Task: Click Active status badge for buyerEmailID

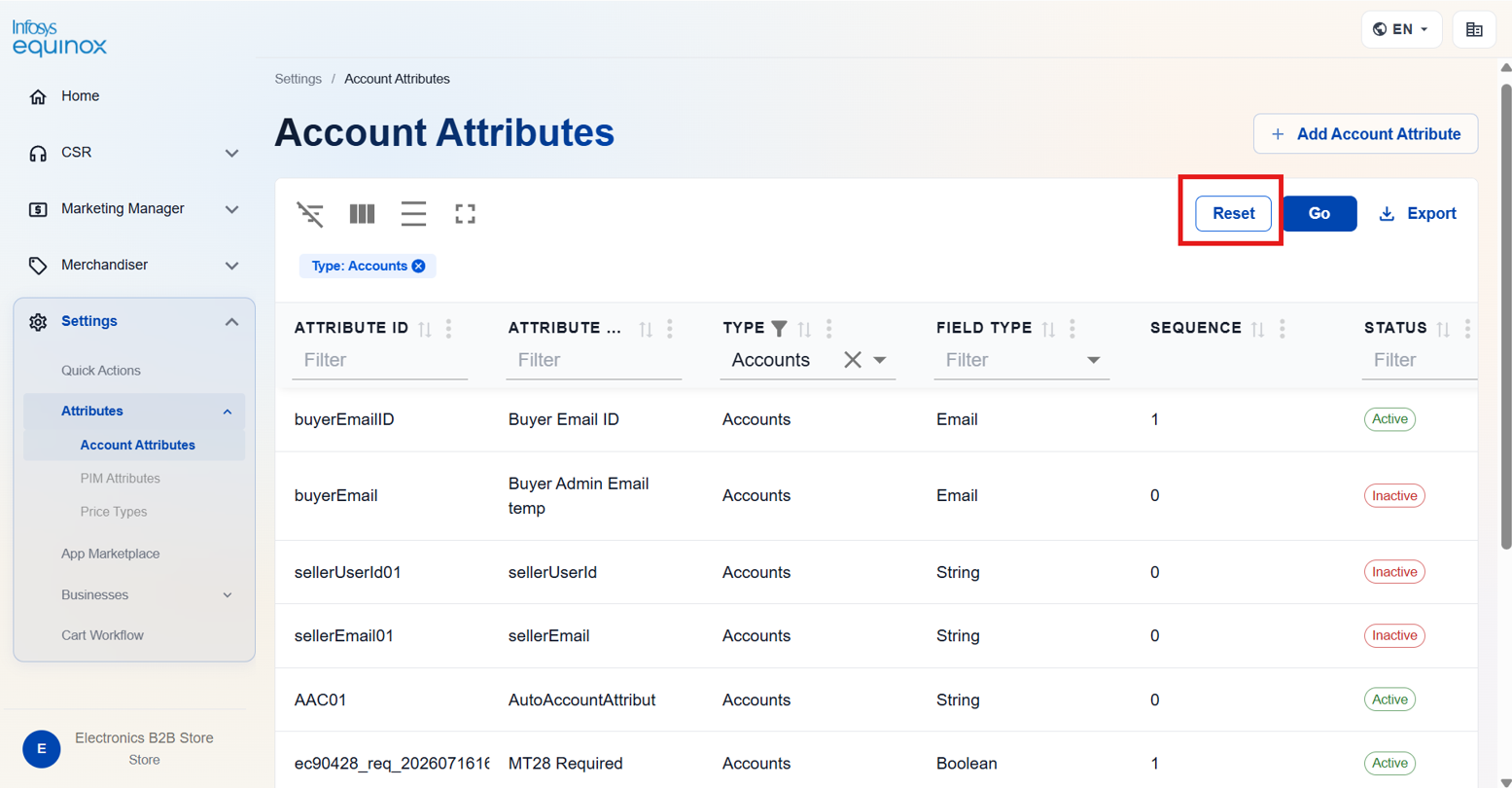Action: pyautogui.click(x=1389, y=419)
